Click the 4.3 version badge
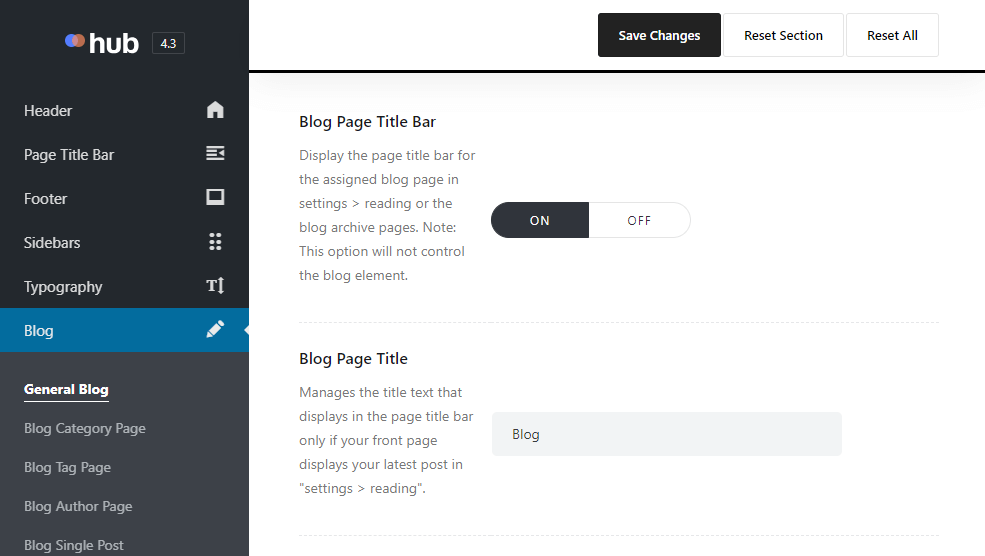The image size is (985, 556). click(168, 43)
